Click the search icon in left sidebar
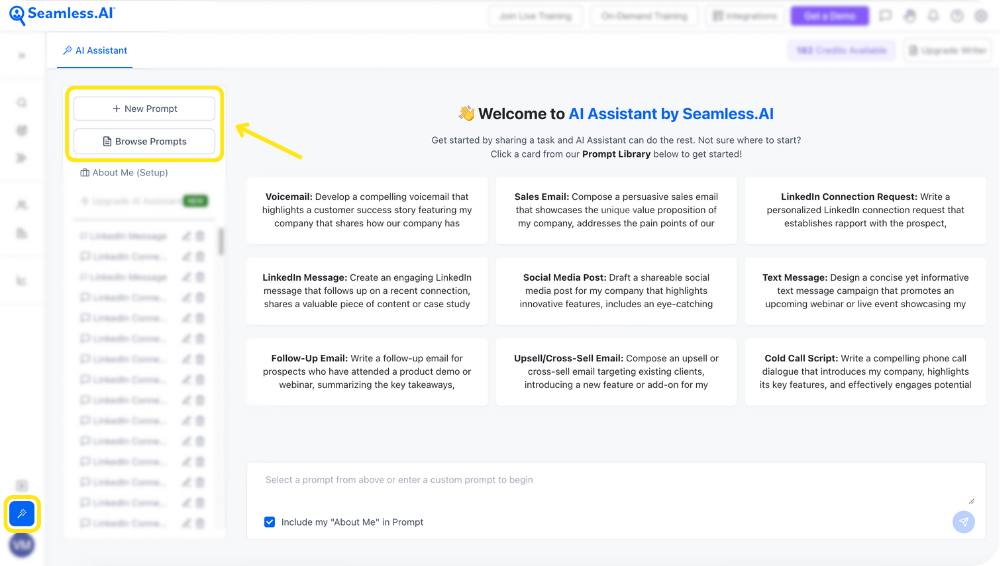Image resolution: width=1000 pixels, height=566 pixels. (x=22, y=103)
